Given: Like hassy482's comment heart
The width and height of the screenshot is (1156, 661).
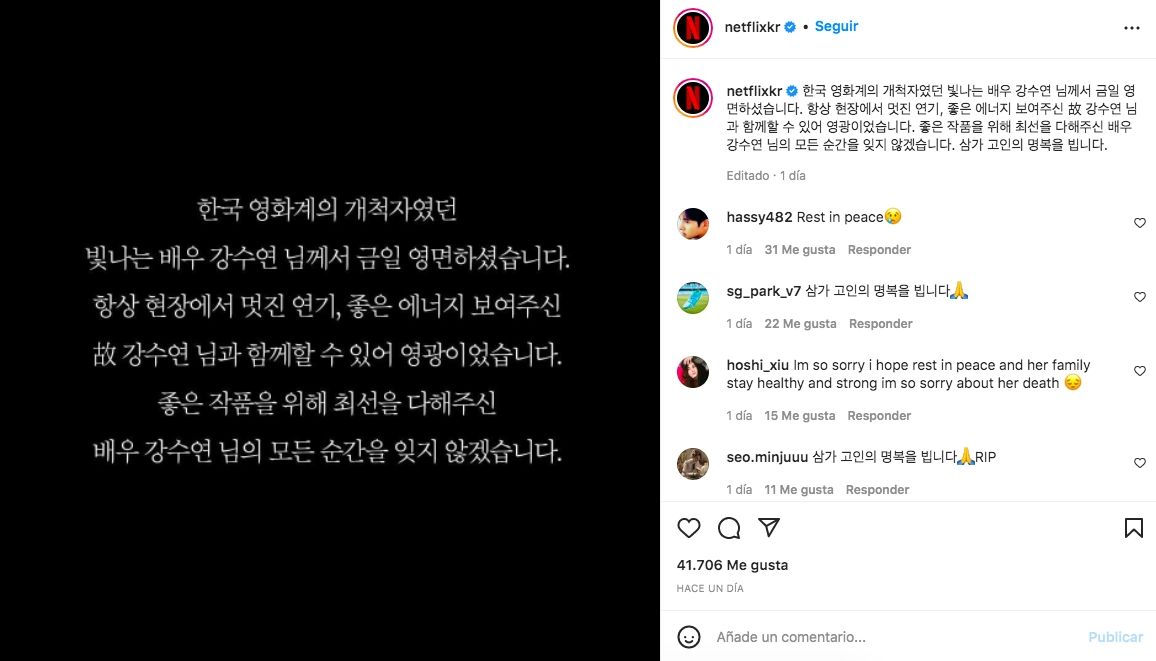Looking at the screenshot, I should pos(1140,223).
